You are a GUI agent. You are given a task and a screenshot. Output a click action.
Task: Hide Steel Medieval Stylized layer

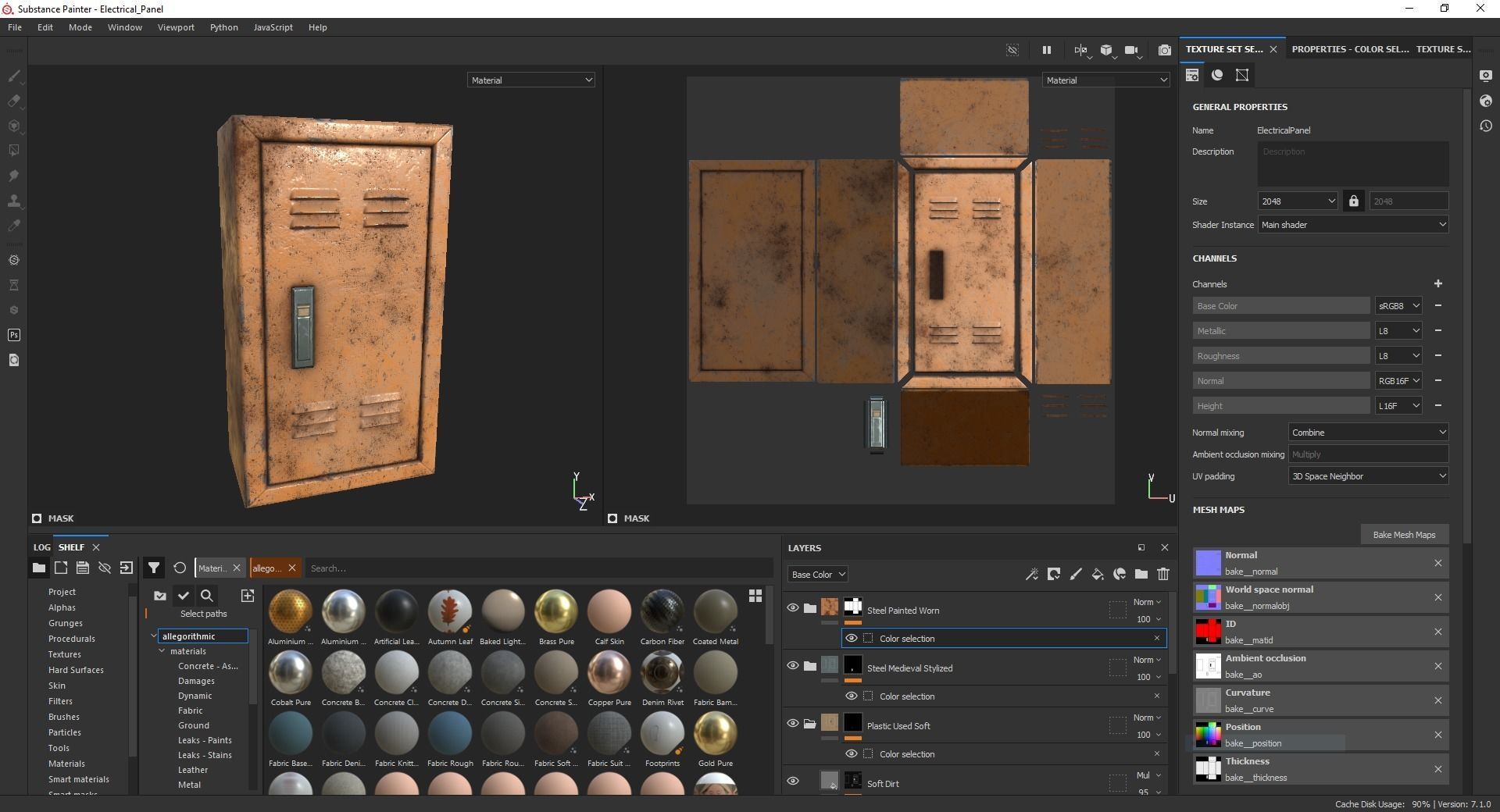pyautogui.click(x=793, y=665)
